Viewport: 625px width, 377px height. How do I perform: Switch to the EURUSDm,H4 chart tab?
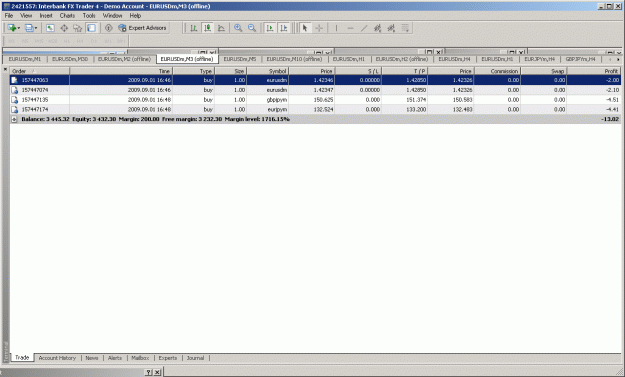[x=454, y=59]
